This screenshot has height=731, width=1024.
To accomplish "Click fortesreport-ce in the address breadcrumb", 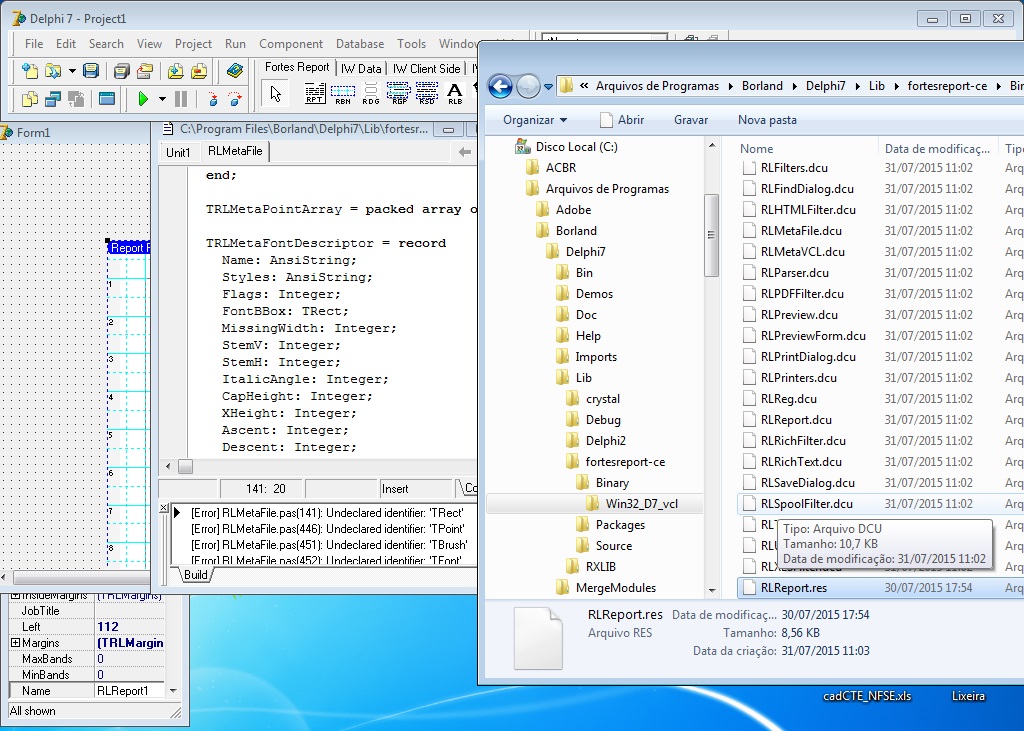I will tap(947, 86).
